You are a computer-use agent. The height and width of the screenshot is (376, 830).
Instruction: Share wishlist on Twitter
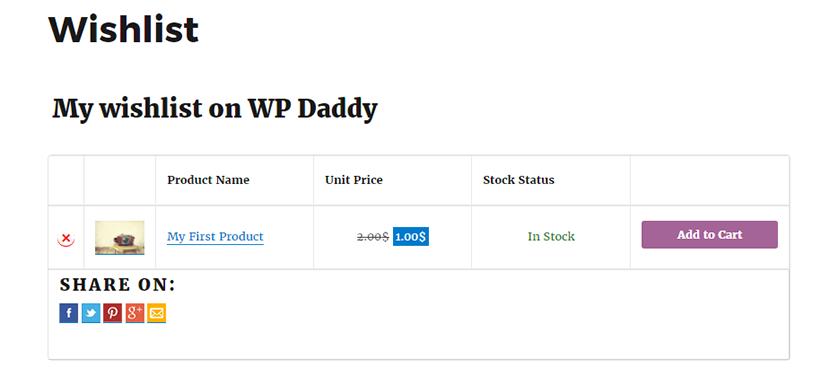coord(91,313)
